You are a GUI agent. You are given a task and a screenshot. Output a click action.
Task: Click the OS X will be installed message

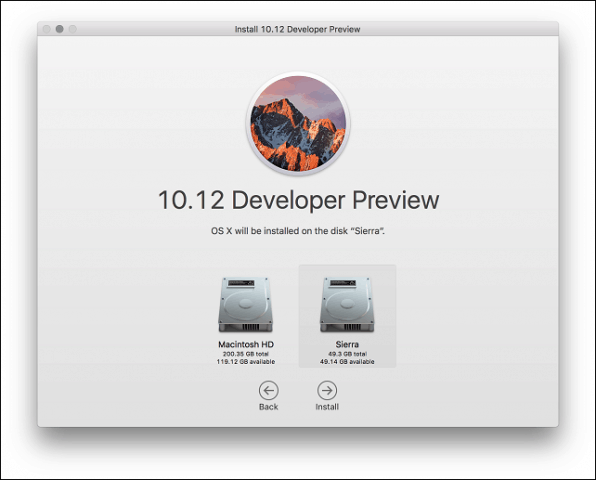tap(298, 231)
